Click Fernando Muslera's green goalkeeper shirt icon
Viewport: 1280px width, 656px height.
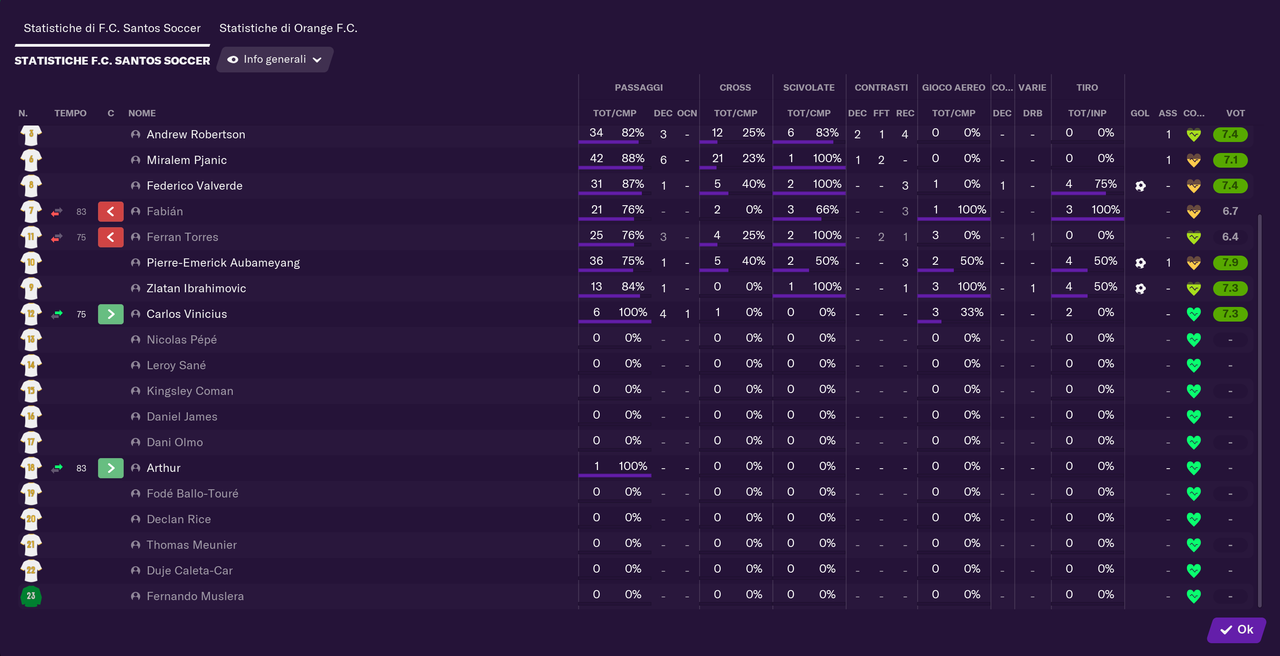[31, 596]
